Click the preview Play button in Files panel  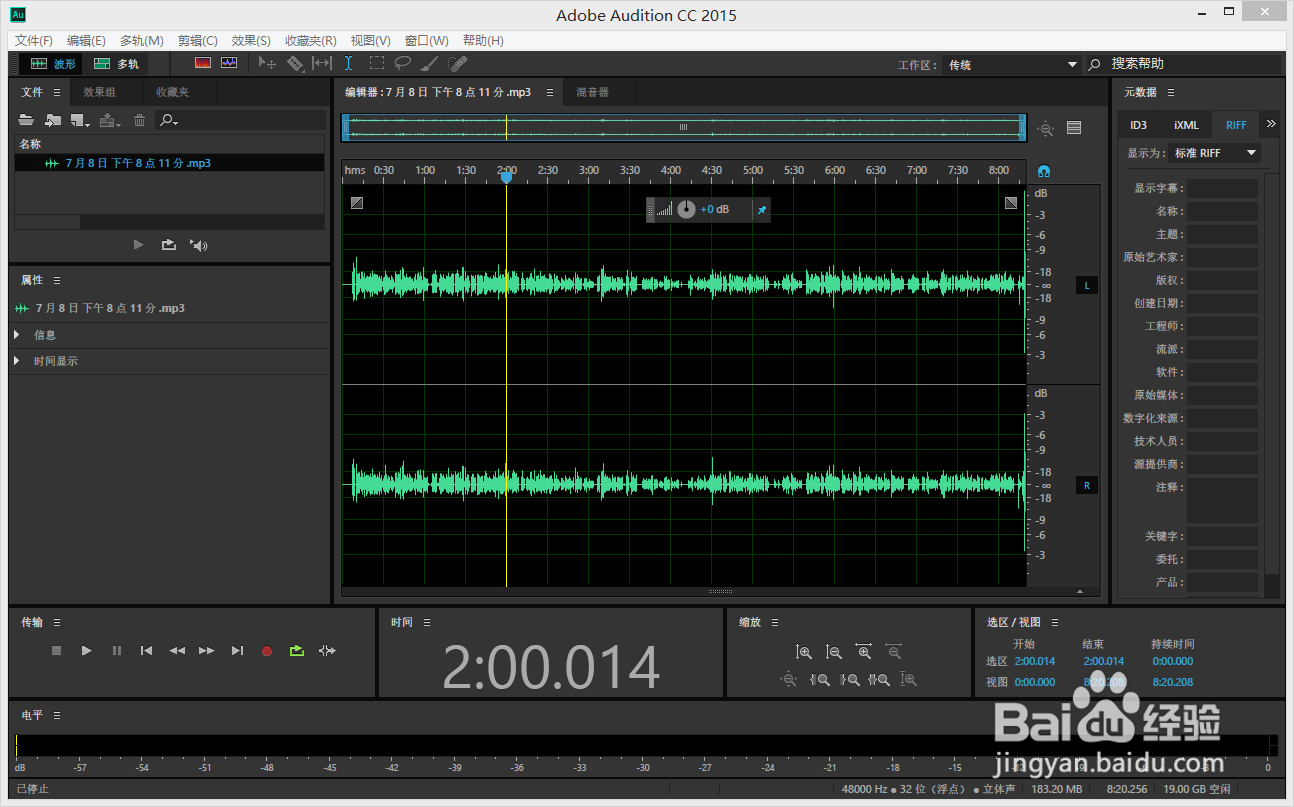tap(139, 245)
